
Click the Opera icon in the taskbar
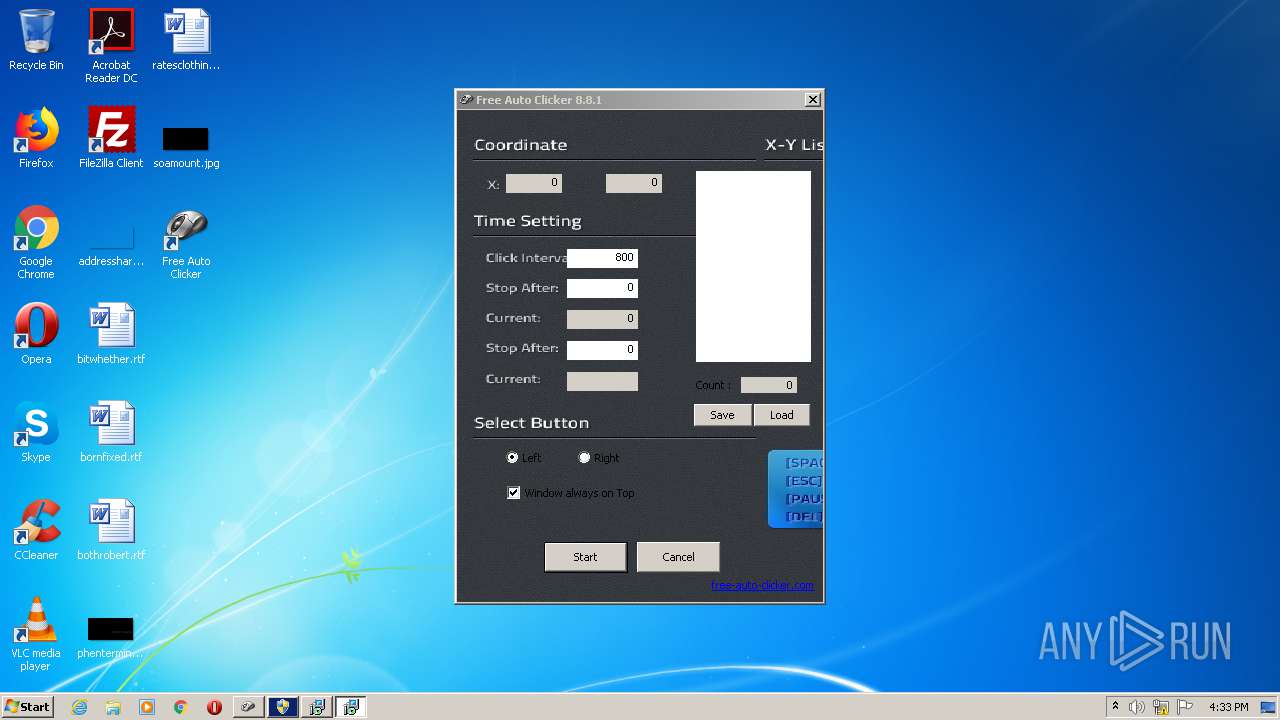click(x=214, y=707)
